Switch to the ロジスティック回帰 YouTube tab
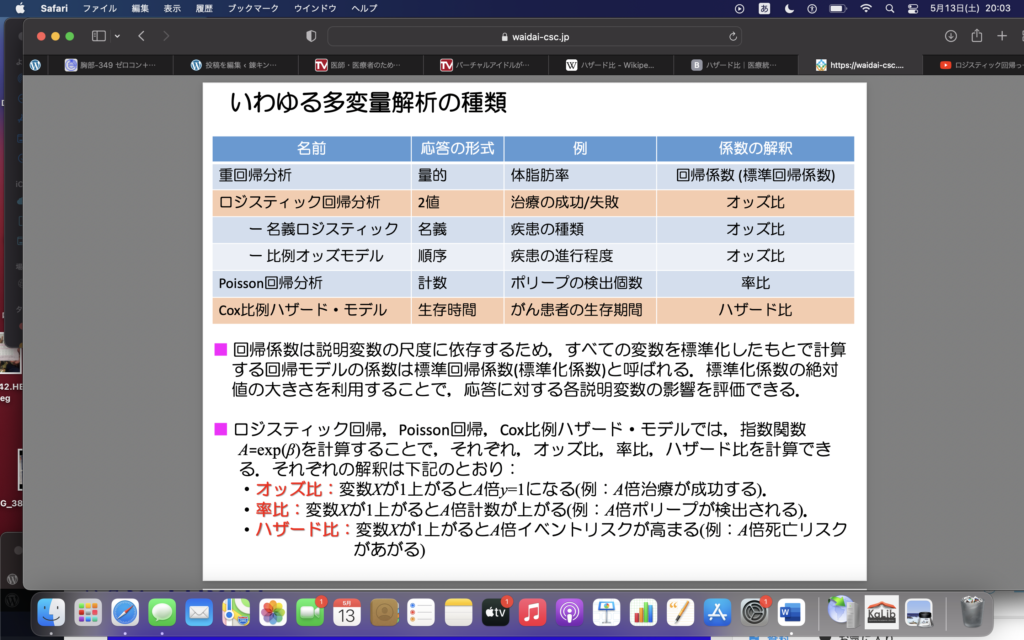 click(x=975, y=65)
